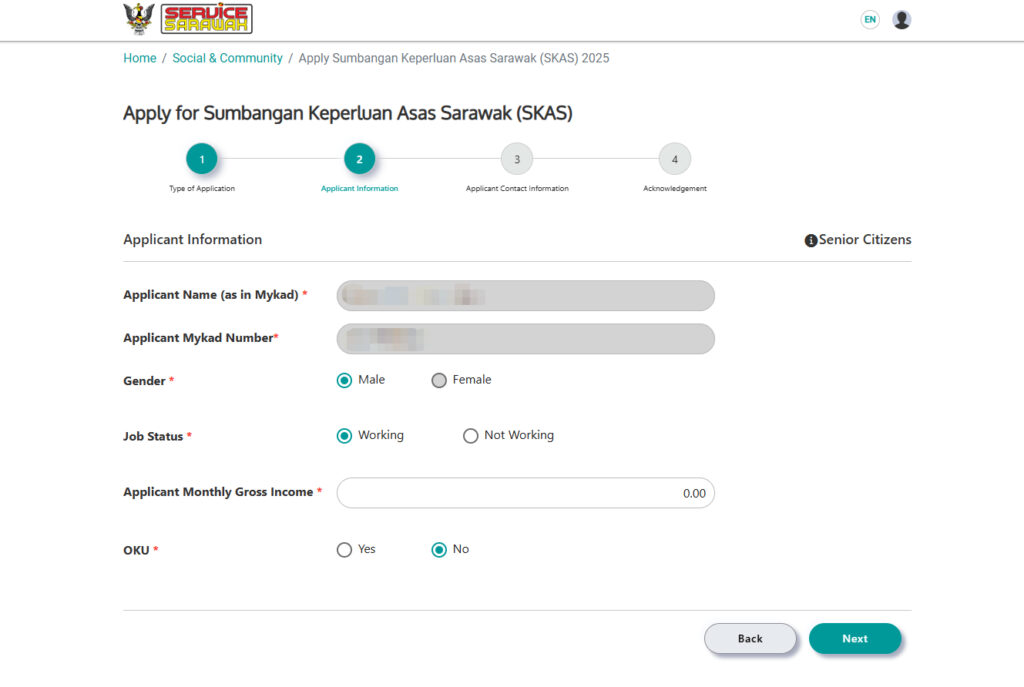1024x687 pixels.
Task: Click the Apply Sumbangan Keperluan breadcrumb text
Action: 454,58
